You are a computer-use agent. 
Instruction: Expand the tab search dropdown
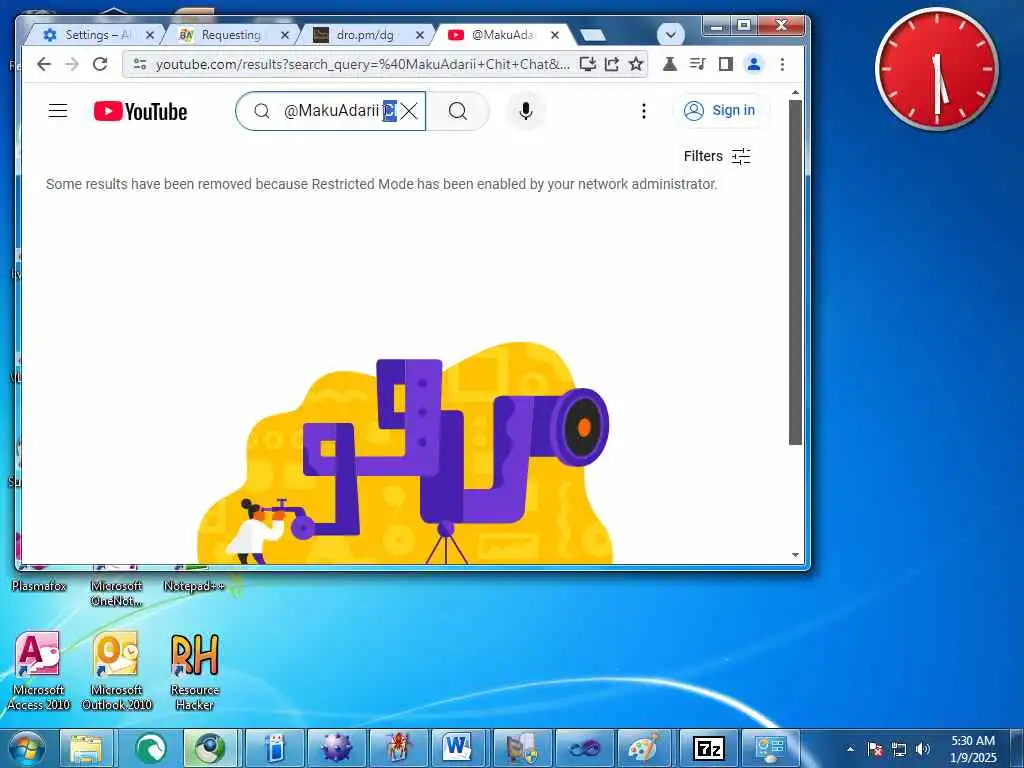(x=671, y=35)
